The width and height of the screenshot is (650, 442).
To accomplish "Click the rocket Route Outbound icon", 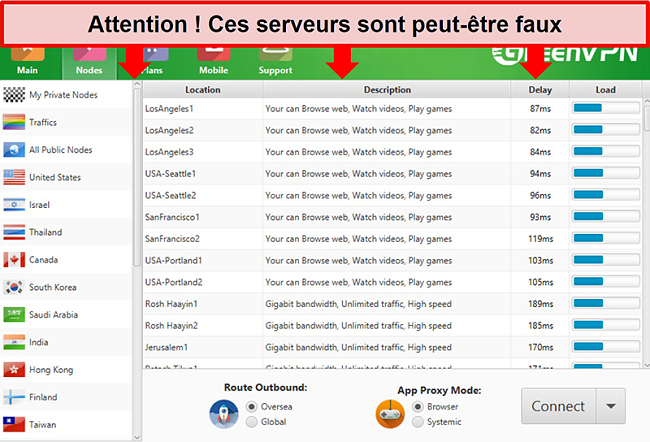I will click(224, 414).
